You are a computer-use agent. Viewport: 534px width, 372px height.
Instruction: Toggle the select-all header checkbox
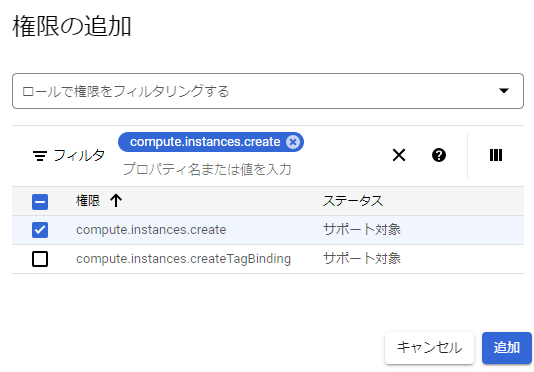point(40,202)
